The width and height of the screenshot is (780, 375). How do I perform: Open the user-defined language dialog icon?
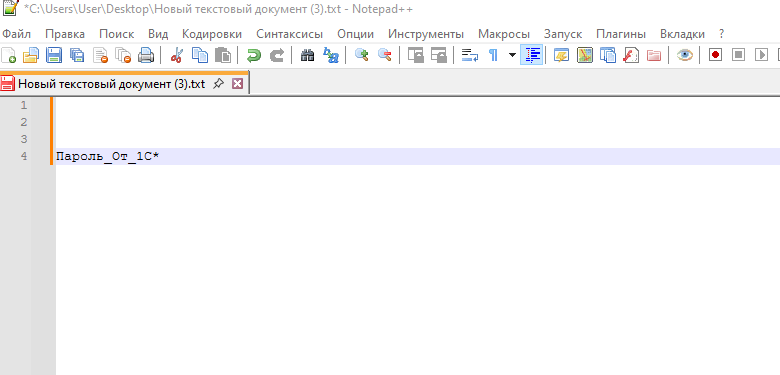point(562,55)
